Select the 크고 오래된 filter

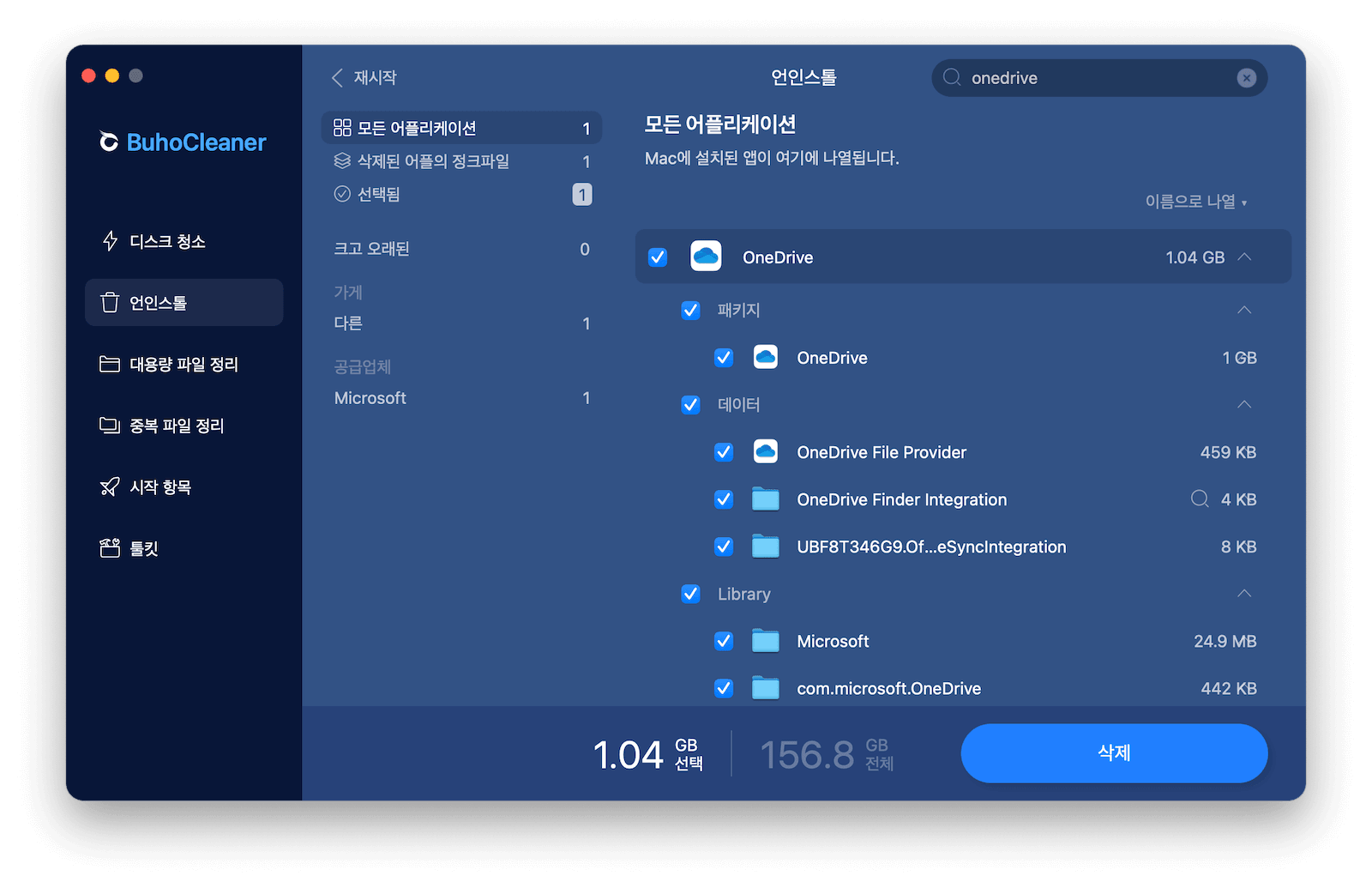(461, 249)
